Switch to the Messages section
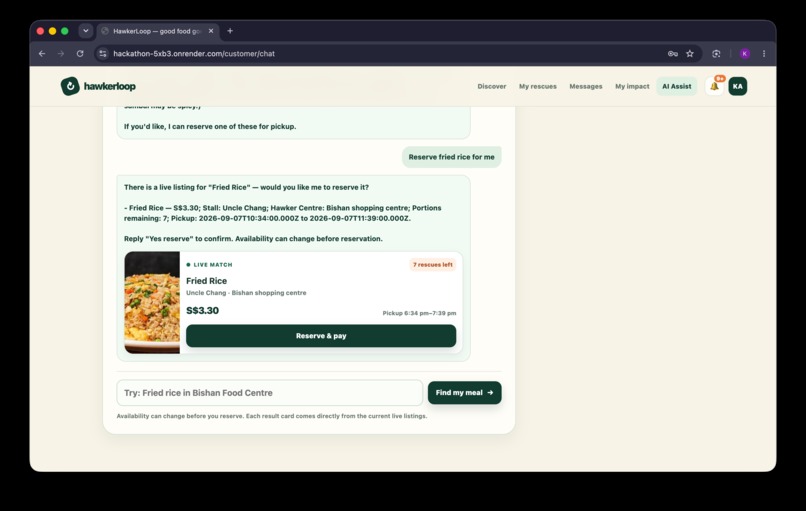Viewport: 806px width, 511px height. click(585, 86)
